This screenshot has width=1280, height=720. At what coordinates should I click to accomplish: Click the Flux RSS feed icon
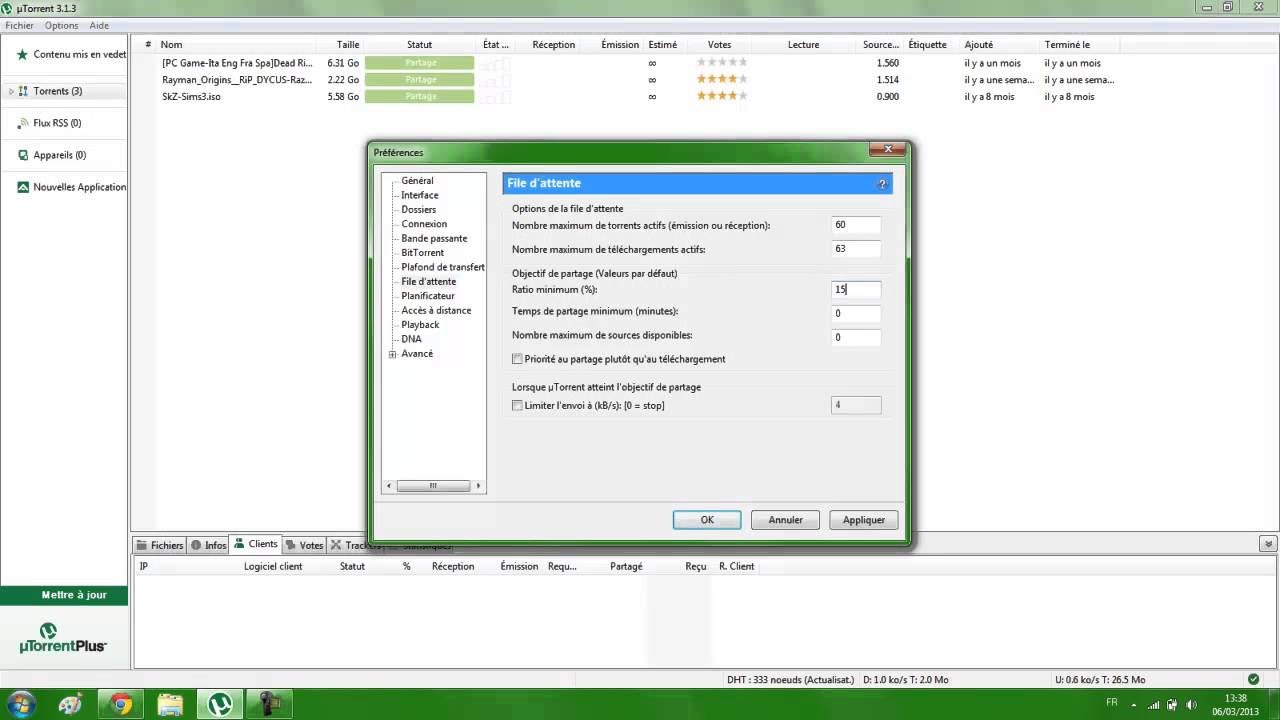point(22,123)
